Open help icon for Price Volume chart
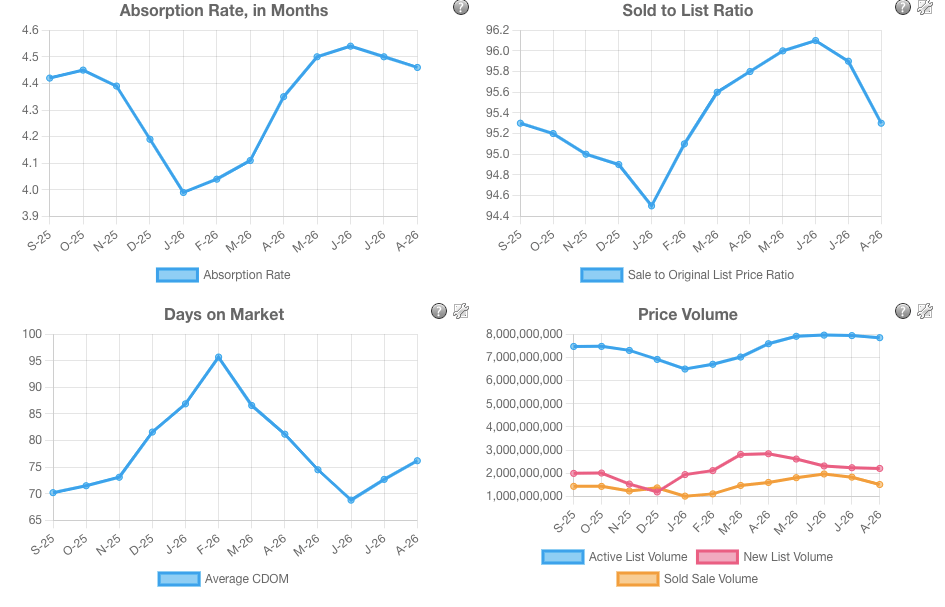The height and width of the screenshot is (607, 945). [902, 310]
